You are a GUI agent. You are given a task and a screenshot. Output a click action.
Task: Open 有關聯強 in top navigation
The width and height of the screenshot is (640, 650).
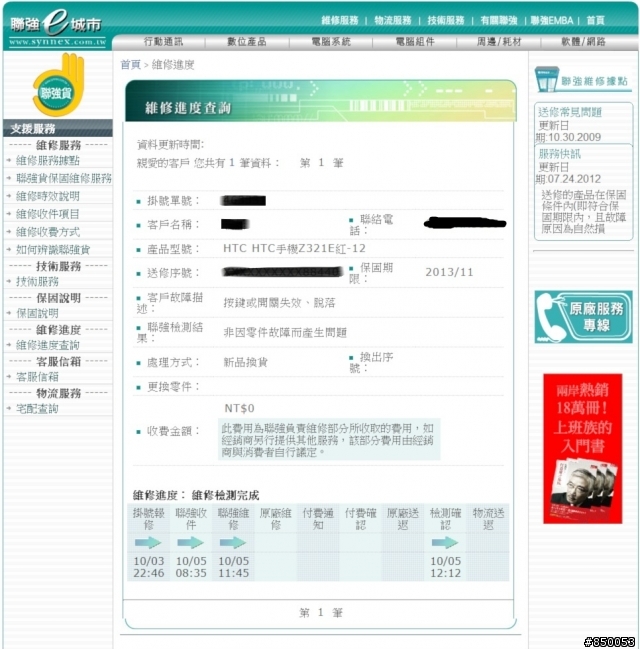(499, 20)
